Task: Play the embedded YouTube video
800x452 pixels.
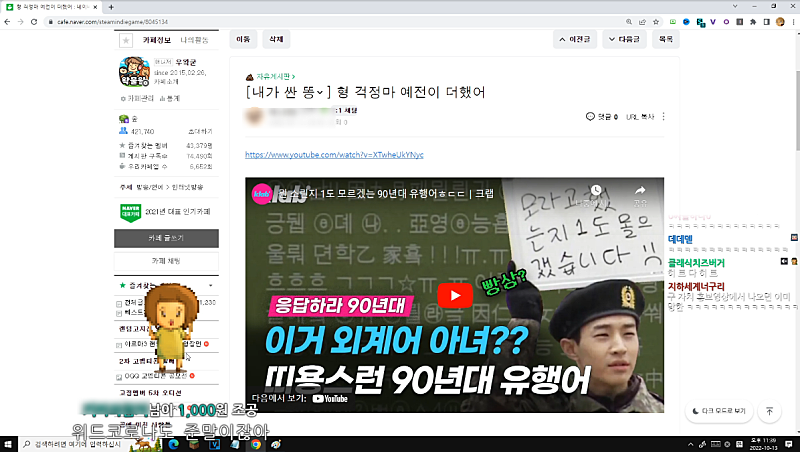Action: coord(455,295)
